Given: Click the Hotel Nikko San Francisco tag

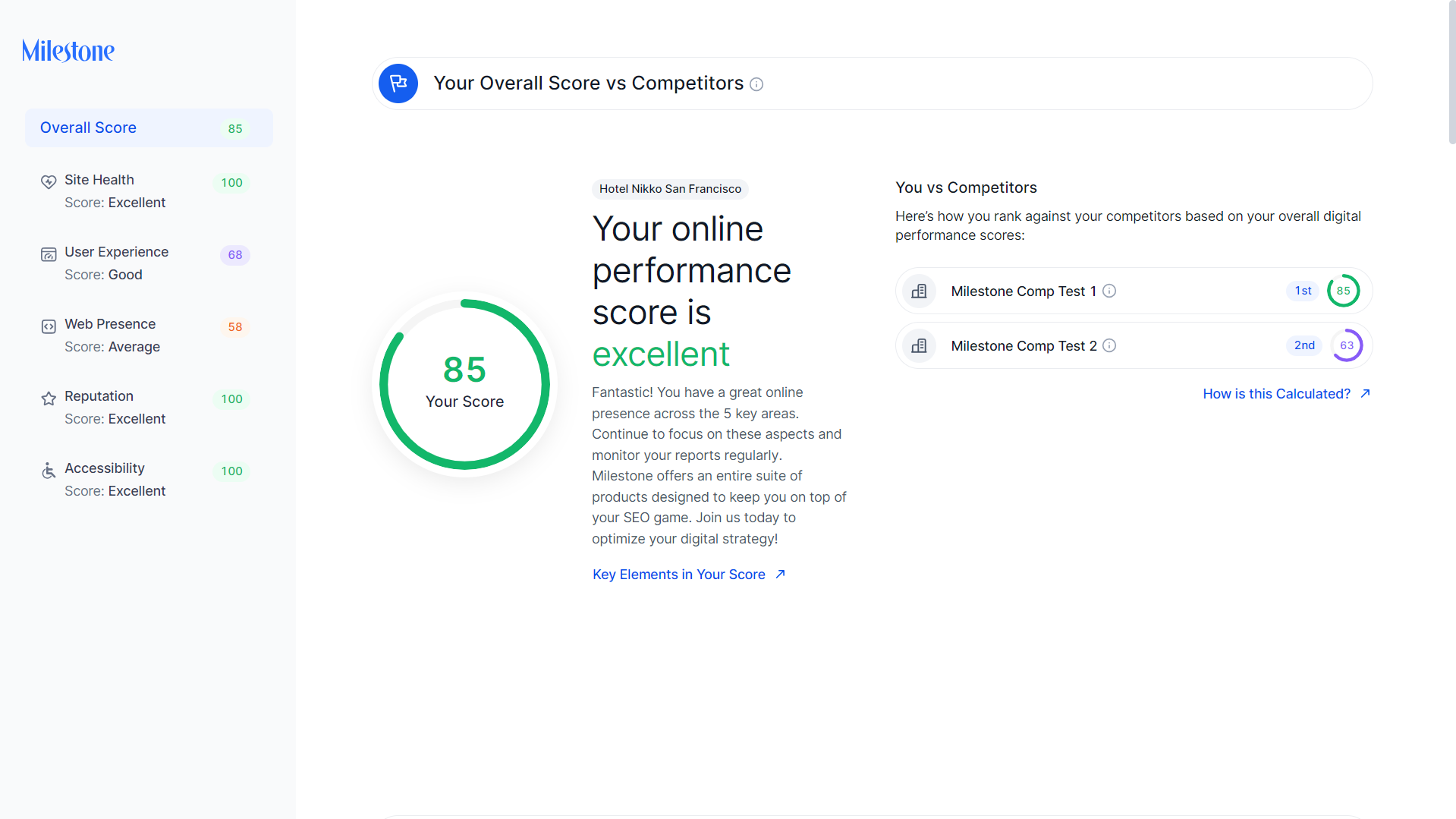Looking at the screenshot, I should tap(670, 189).
